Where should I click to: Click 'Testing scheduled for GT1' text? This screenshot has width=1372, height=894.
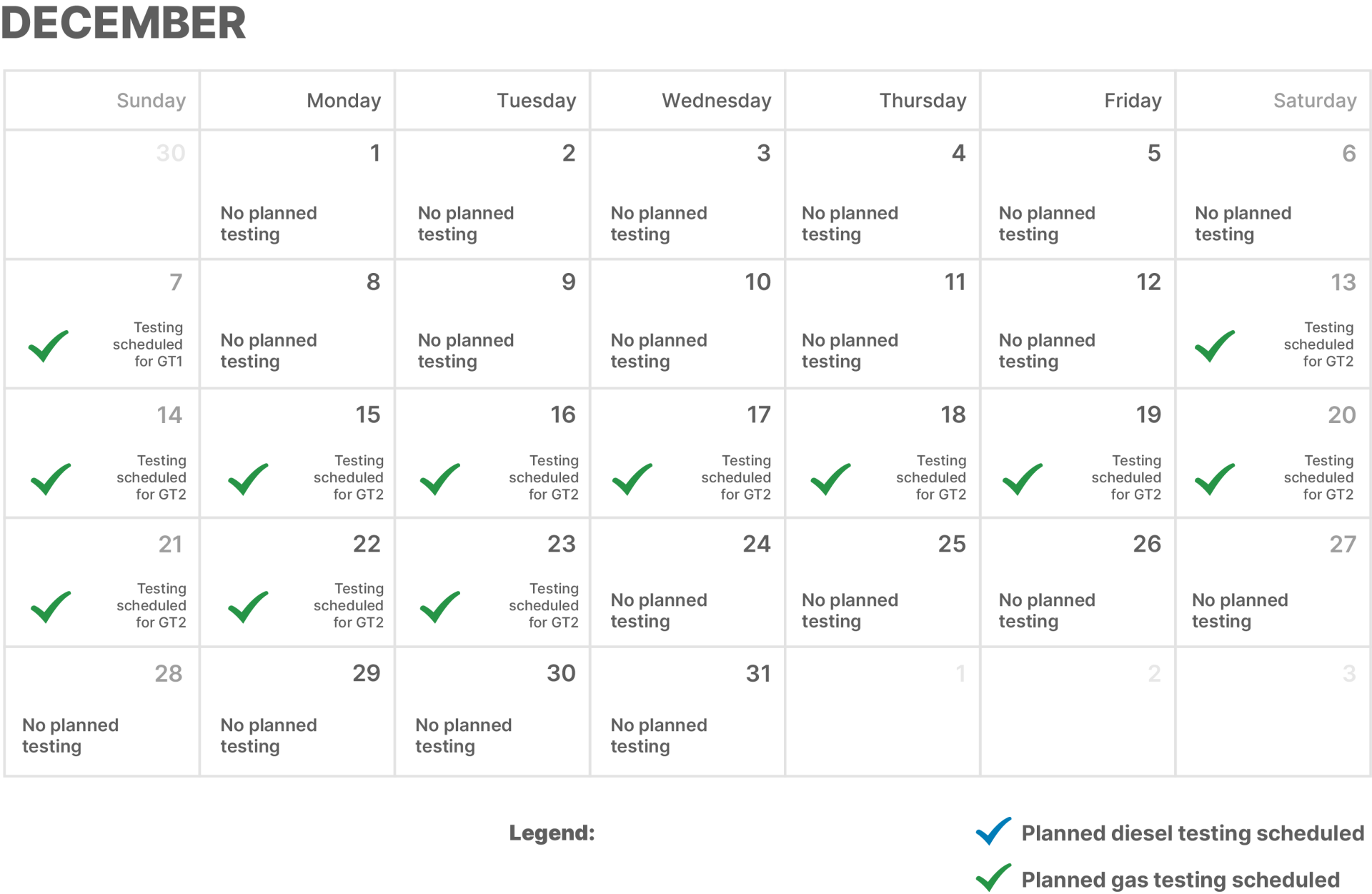(148, 344)
